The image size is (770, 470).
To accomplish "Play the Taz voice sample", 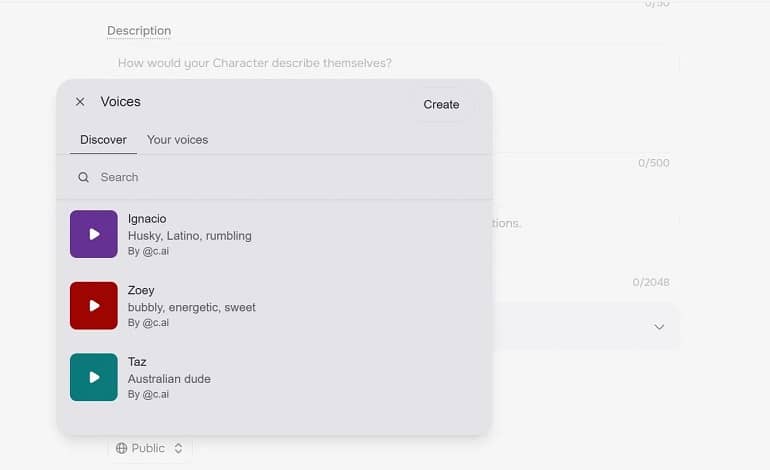I will pyautogui.click(x=94, y=377).
